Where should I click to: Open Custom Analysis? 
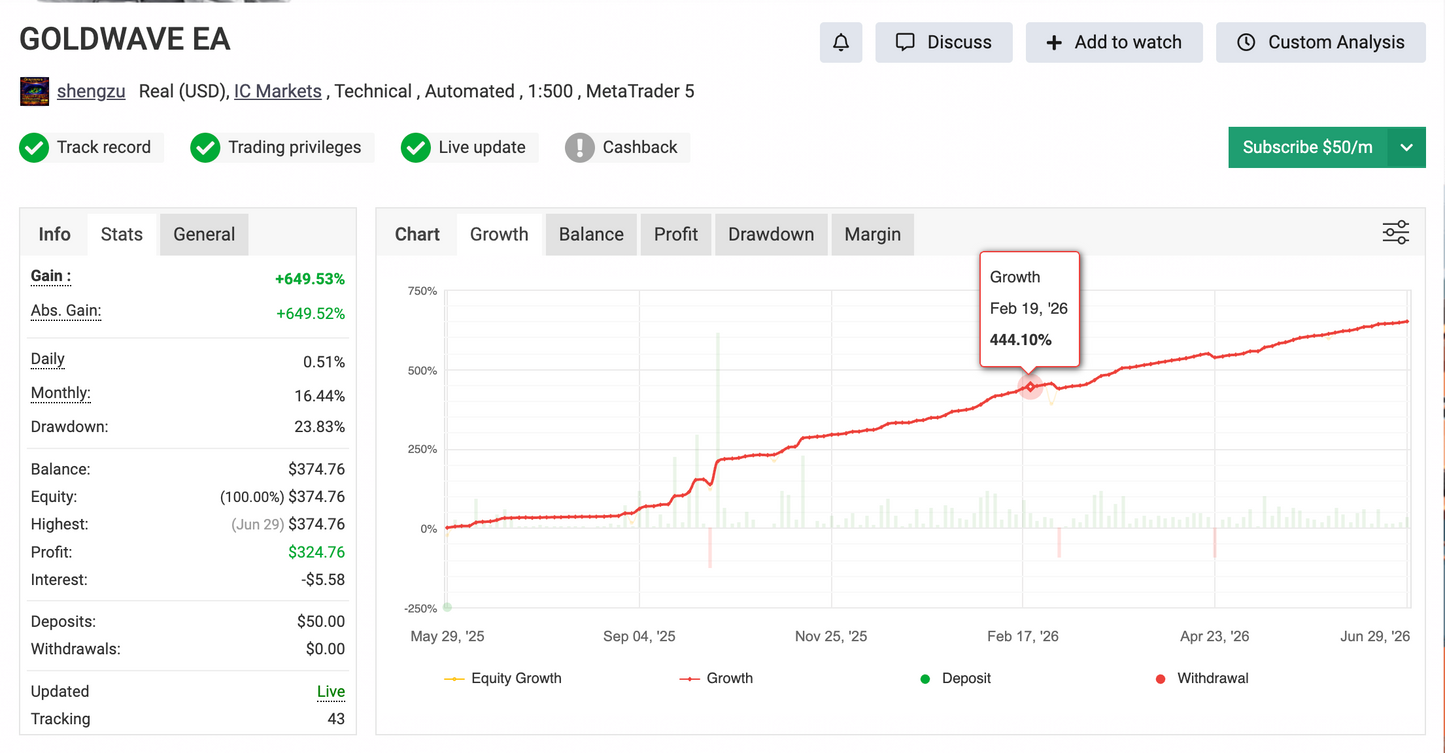coord(1320,42)
